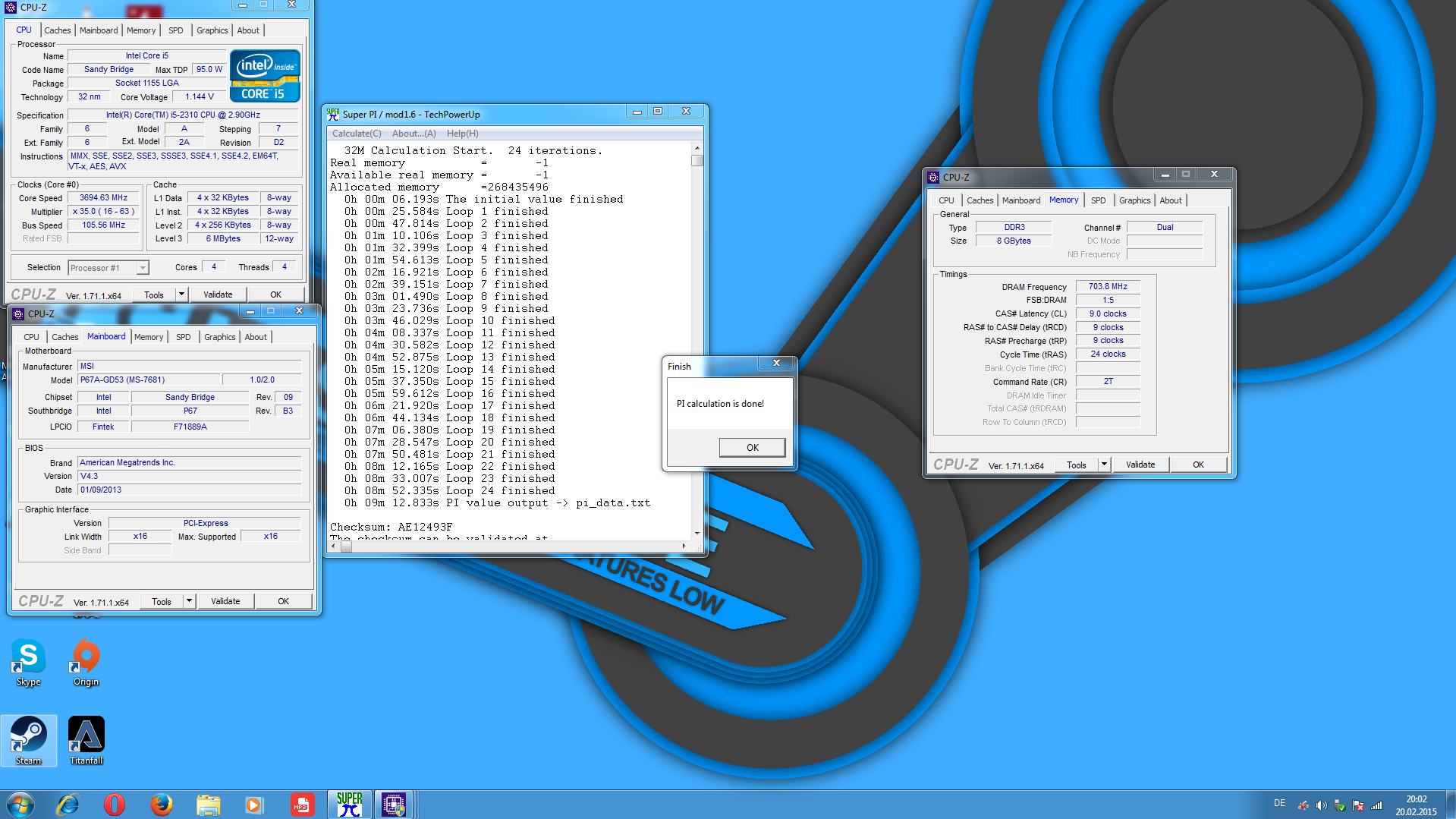1456x819 pixels.
Task: Click the tray icon with the red ball
Action: pos(1303,805)
